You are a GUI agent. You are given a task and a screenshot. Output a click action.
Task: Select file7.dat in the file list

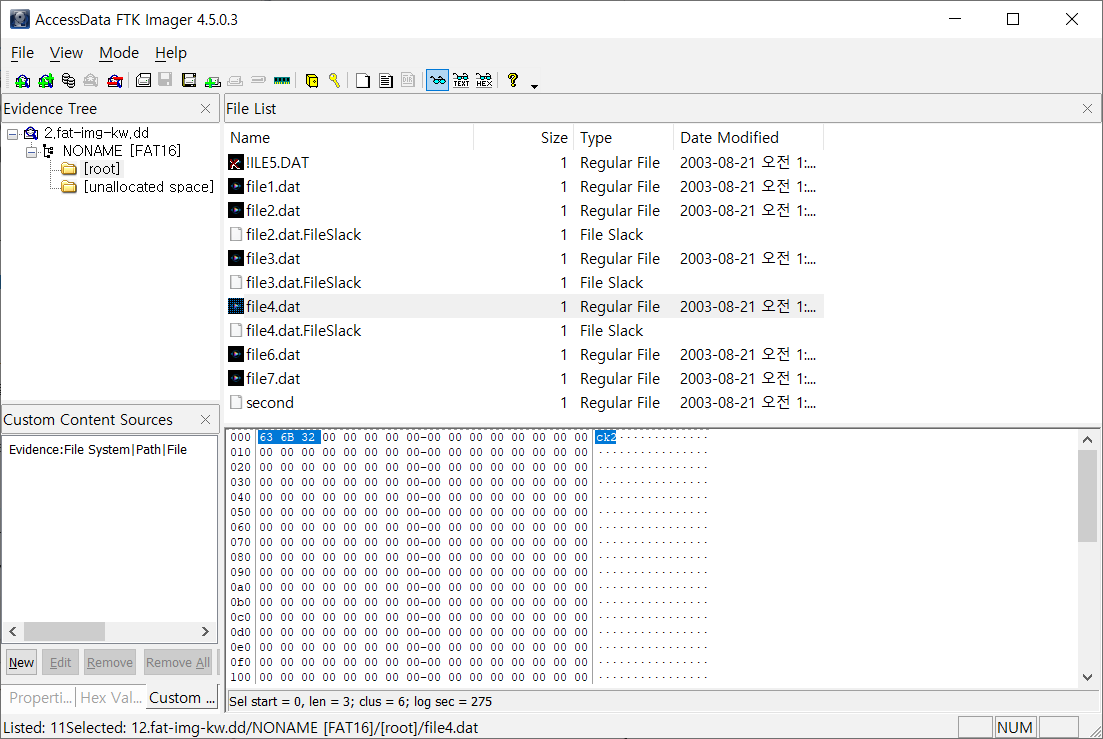coord(273,378)
